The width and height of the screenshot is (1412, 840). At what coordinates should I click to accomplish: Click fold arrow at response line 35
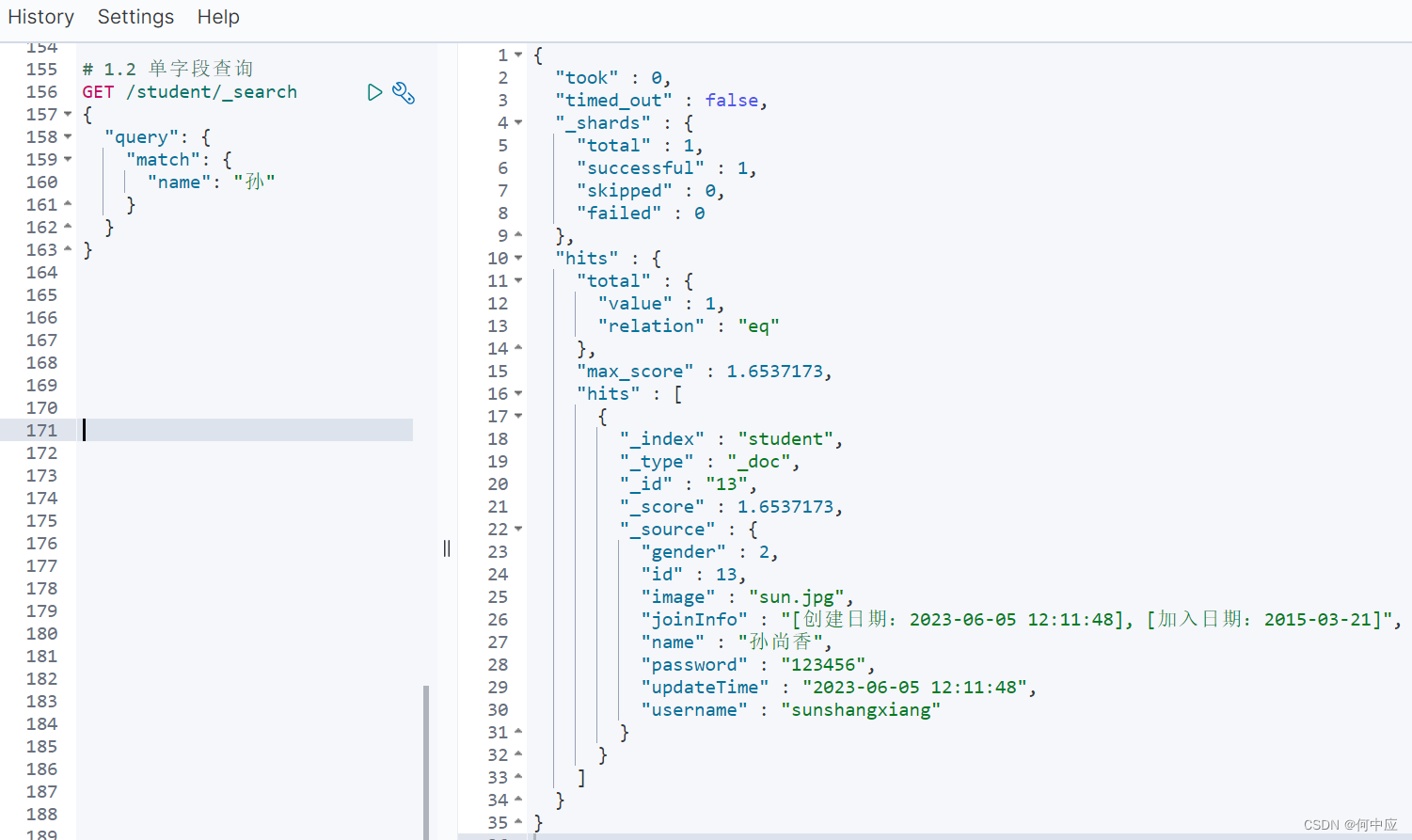(x=518, y=822)
